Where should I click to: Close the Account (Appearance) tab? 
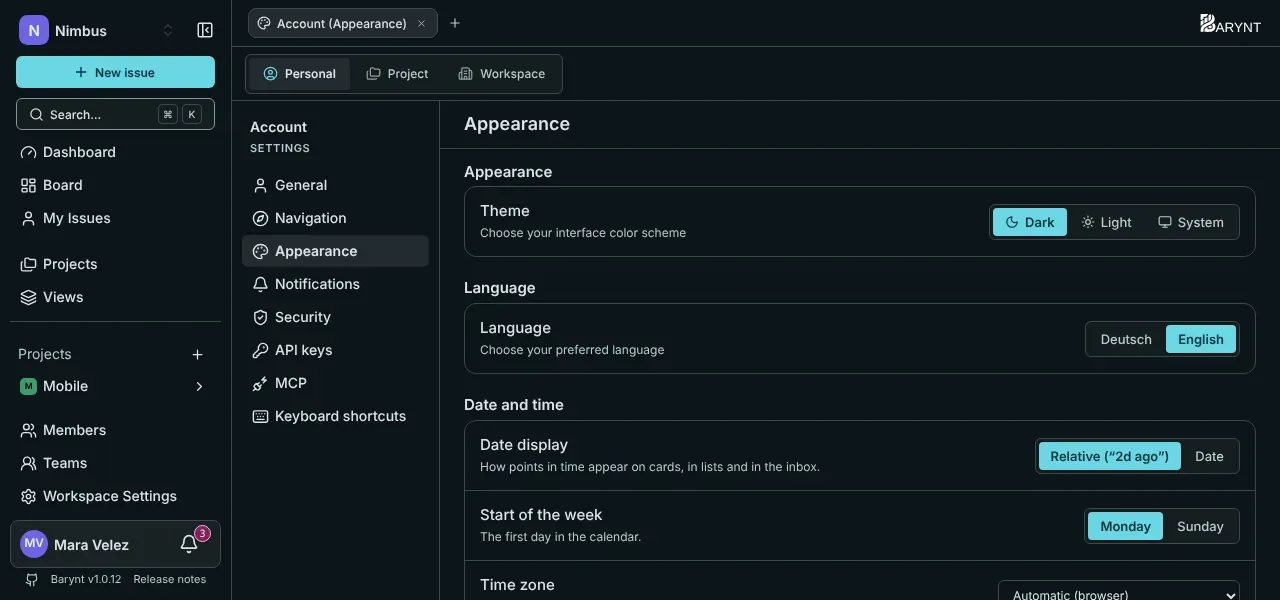421,23
